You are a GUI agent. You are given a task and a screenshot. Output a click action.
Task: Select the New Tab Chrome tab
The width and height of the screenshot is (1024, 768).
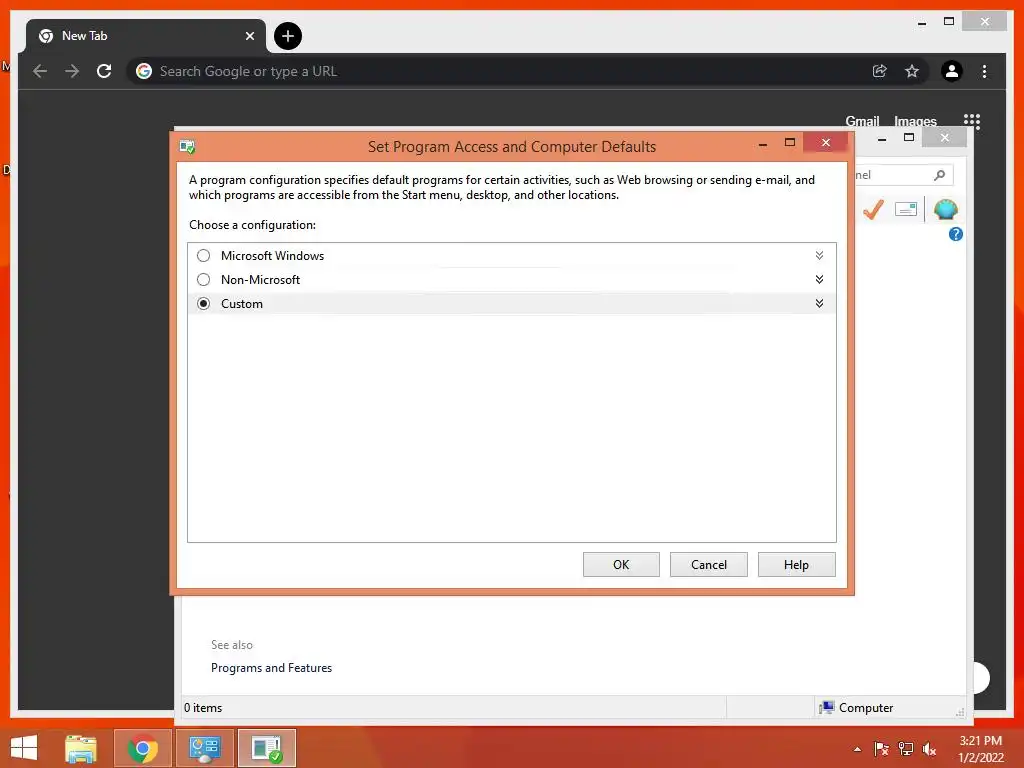tap(146, 36)
